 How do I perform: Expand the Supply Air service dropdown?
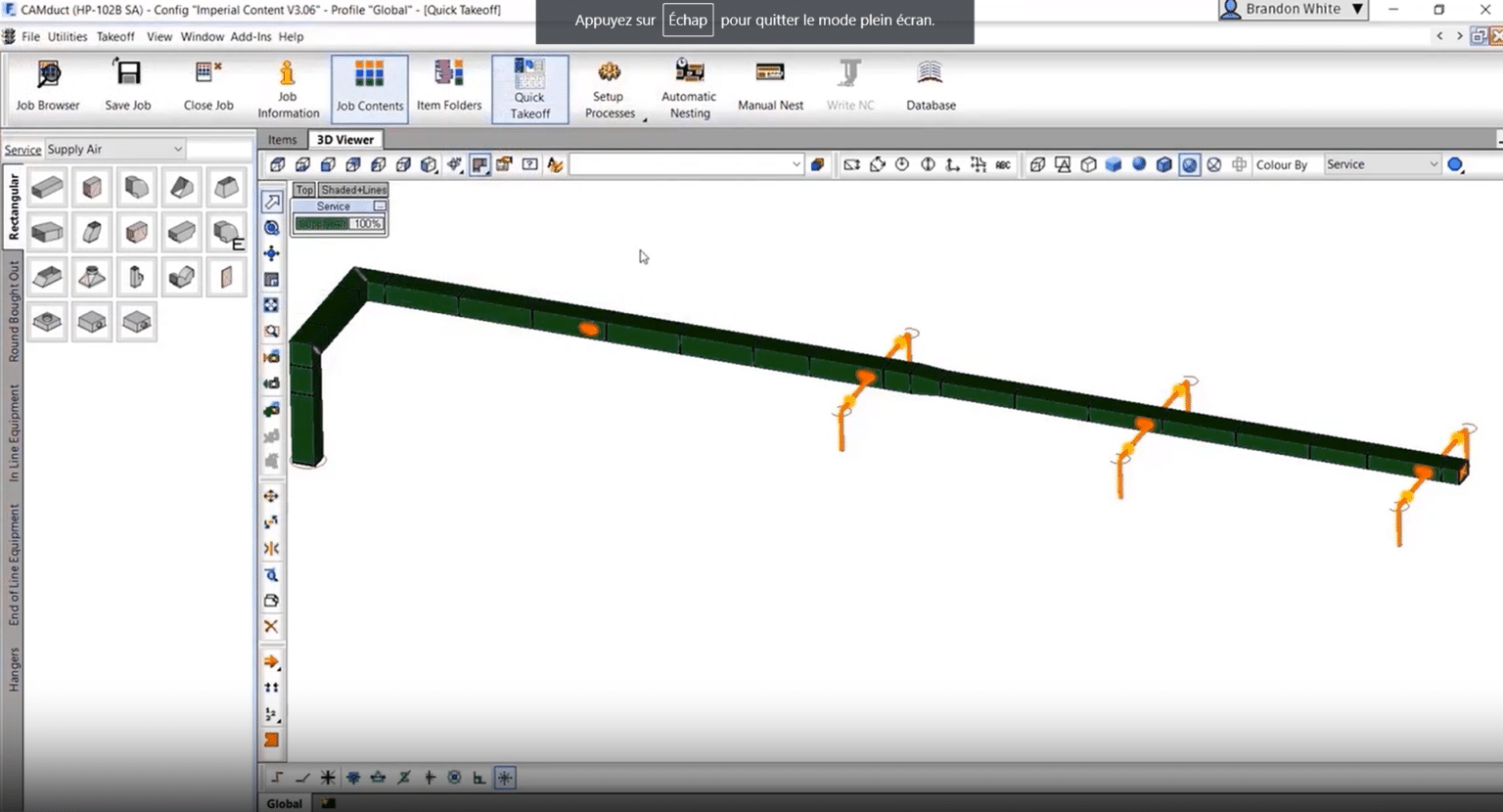(177, 150)
